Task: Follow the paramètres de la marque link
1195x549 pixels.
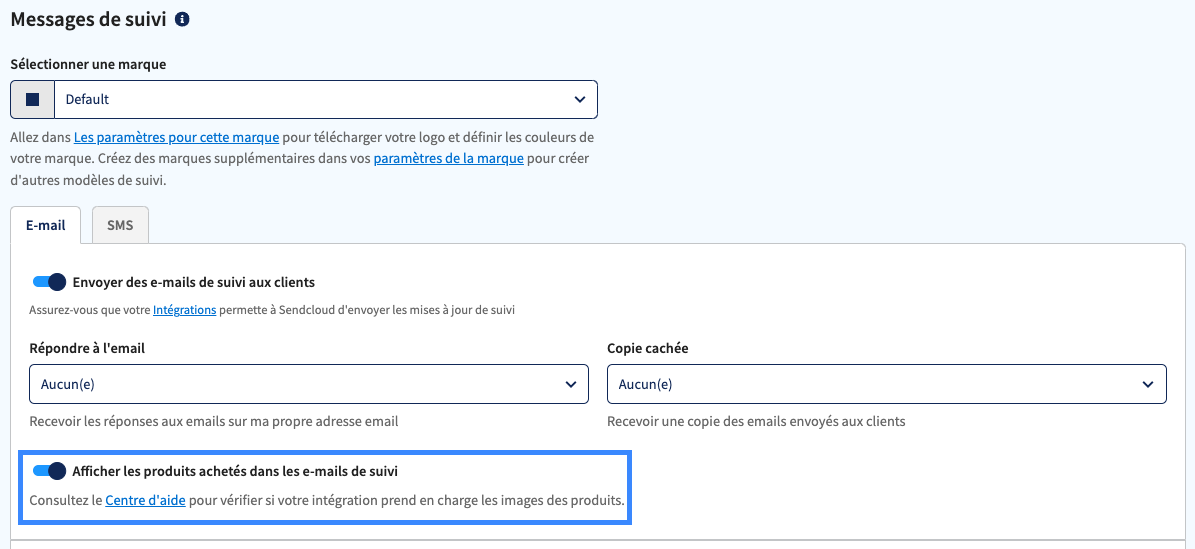Action: (x=448, y=159)
